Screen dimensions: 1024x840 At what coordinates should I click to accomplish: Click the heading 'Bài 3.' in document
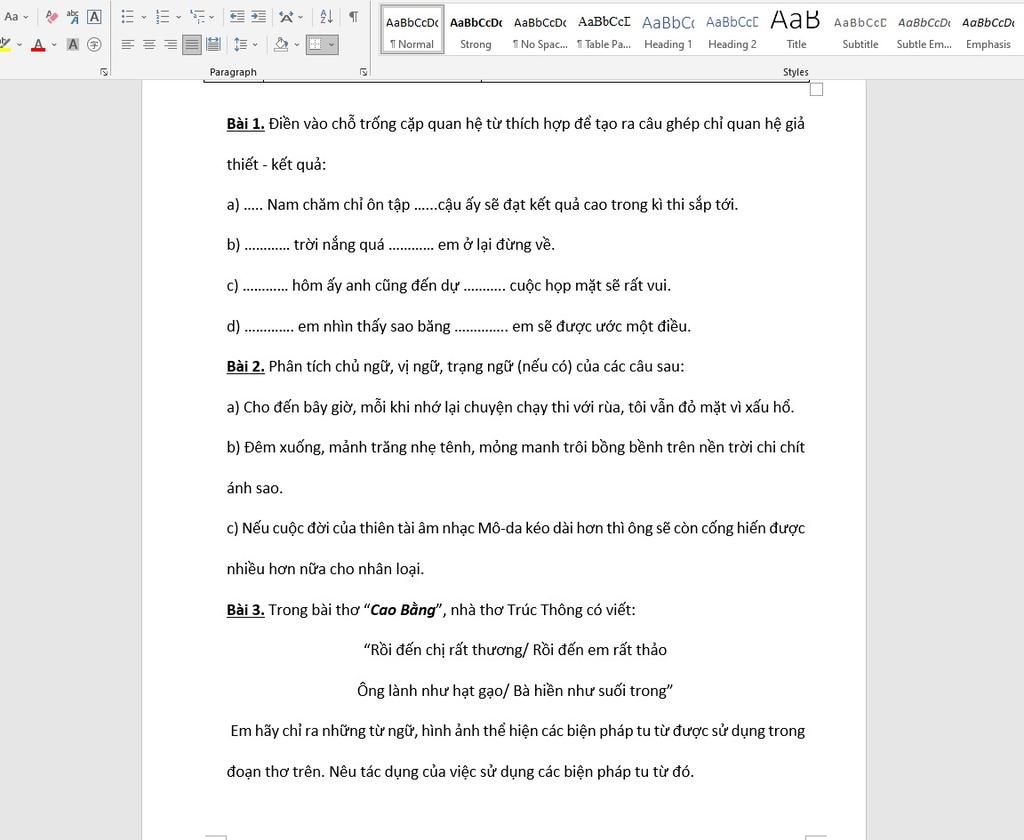[x=246, y=609]
